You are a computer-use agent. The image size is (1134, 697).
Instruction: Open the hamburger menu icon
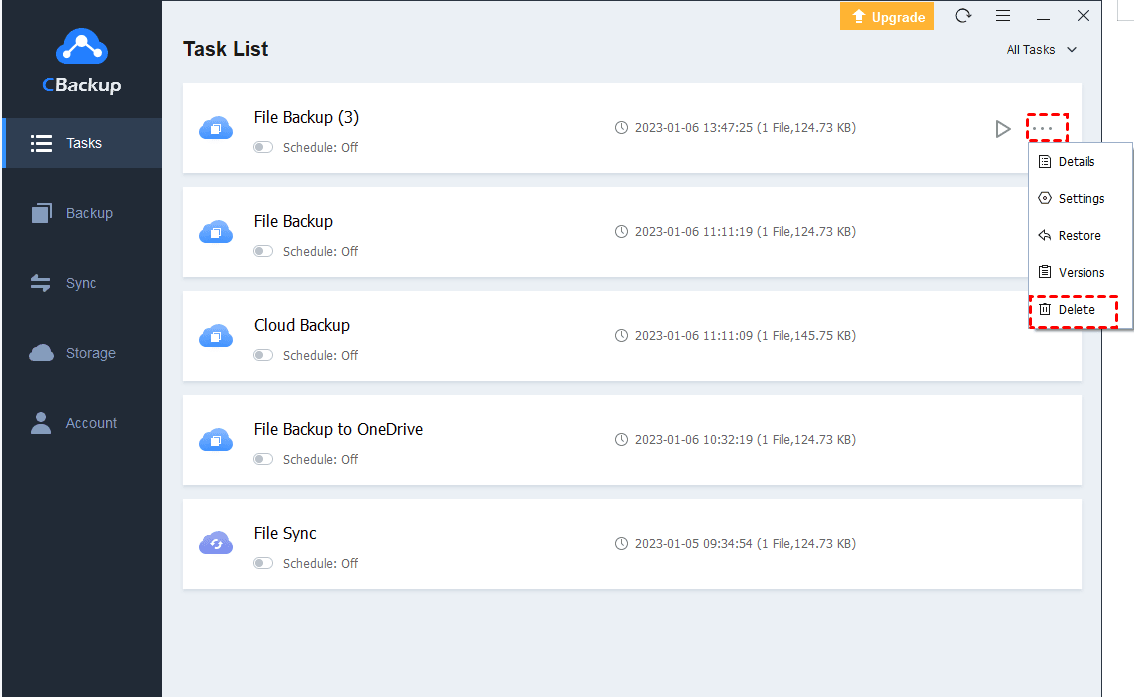1003,16
